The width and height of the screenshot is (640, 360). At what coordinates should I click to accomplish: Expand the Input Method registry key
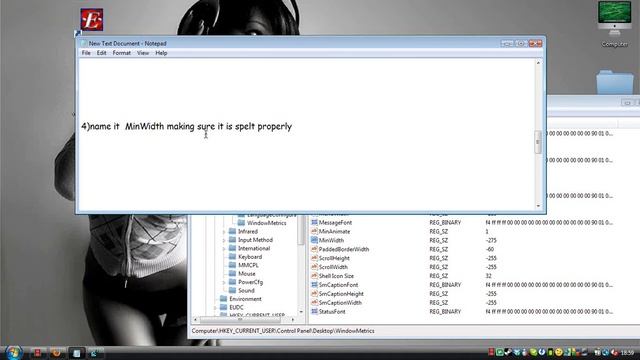click(224, 240)
